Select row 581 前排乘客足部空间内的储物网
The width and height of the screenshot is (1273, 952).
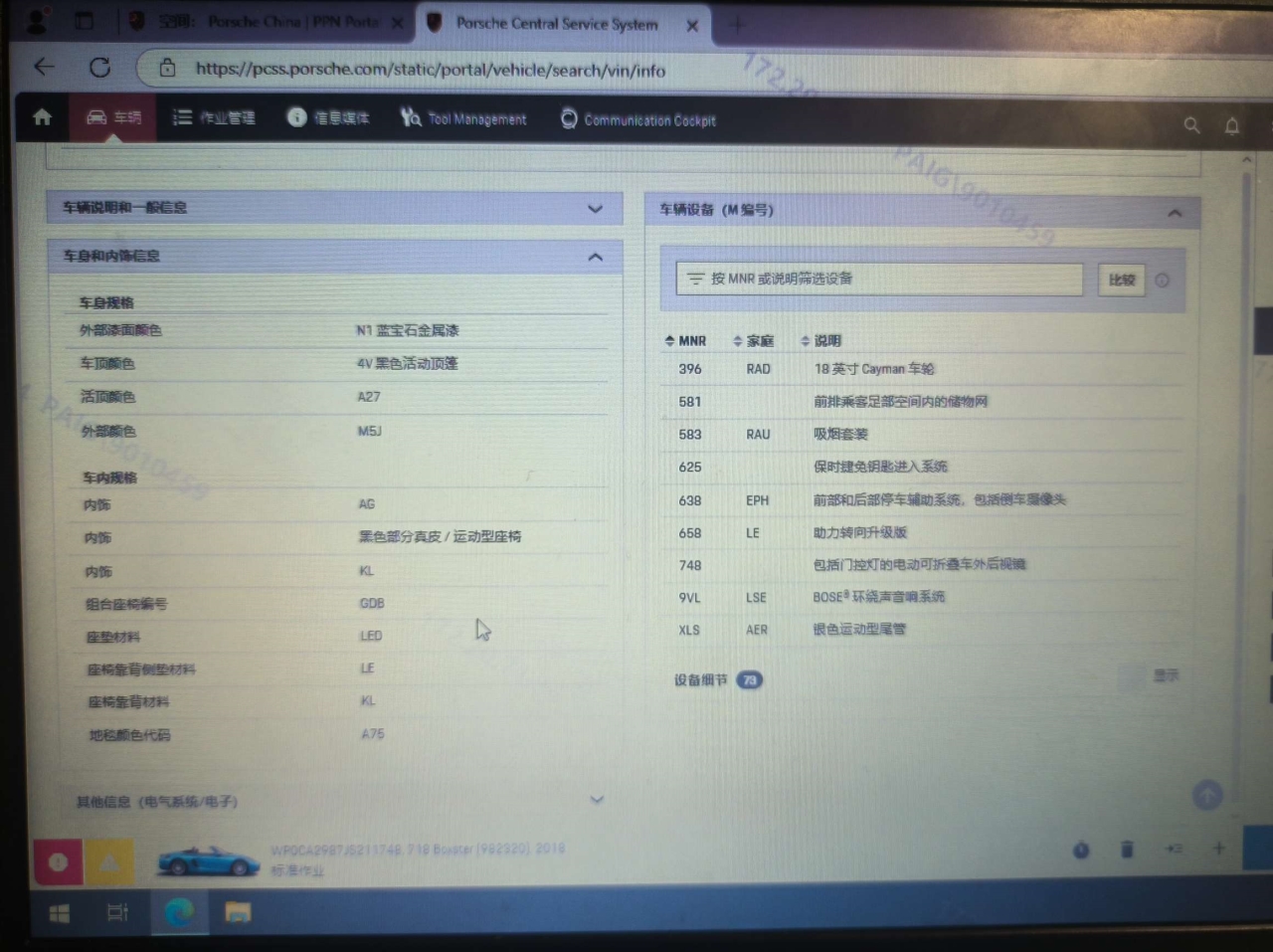pos(925,402)
